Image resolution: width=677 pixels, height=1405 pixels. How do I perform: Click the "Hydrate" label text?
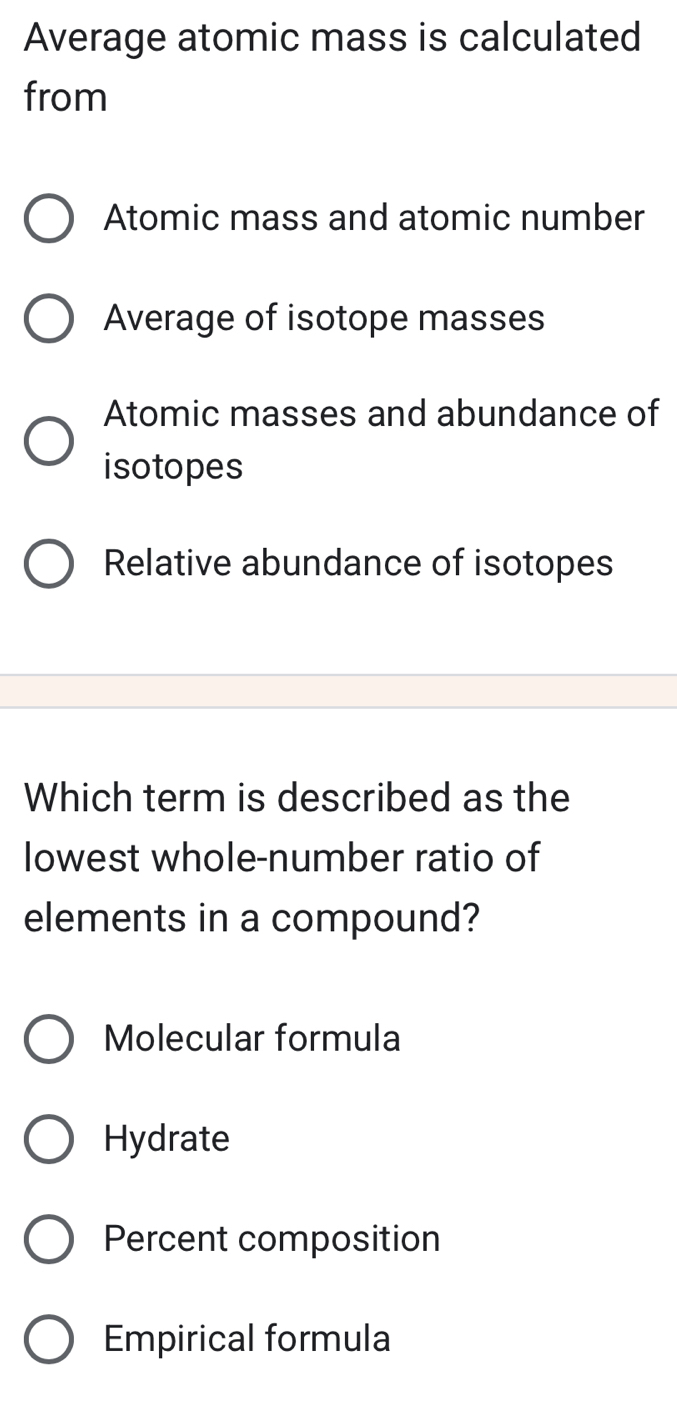pos(166,1138)
